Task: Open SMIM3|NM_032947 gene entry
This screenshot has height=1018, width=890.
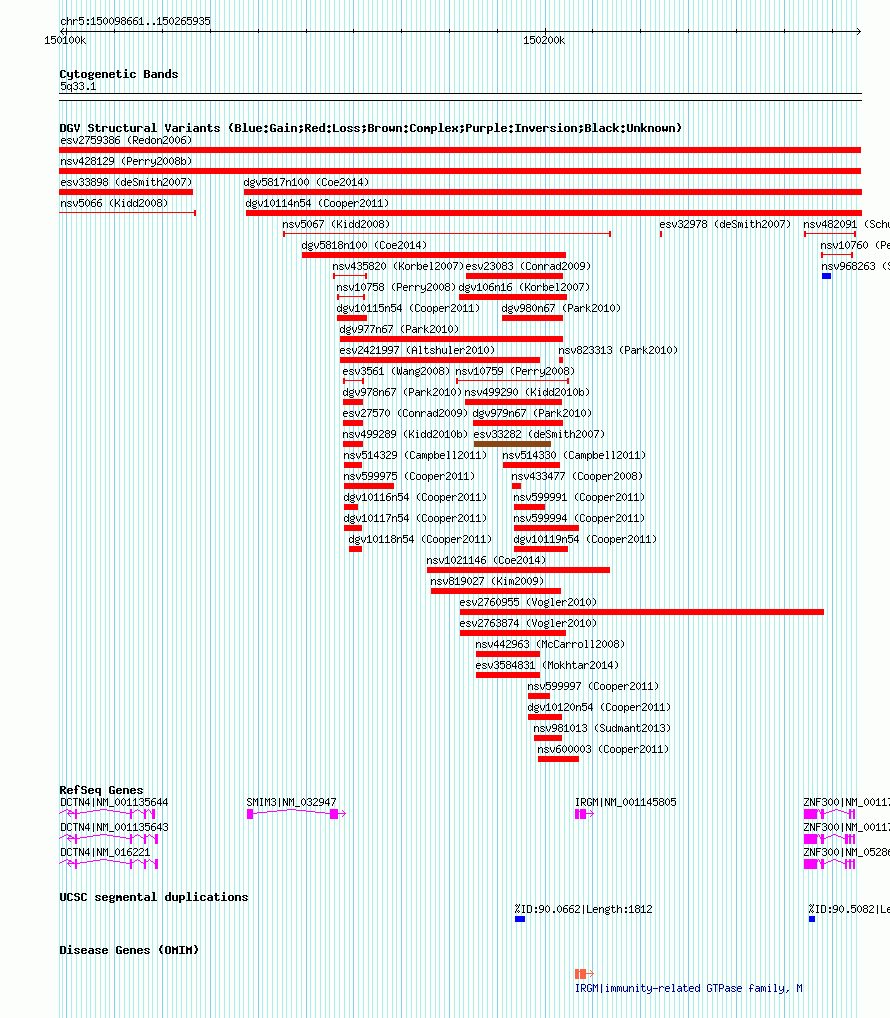Action: coord(291,802)
